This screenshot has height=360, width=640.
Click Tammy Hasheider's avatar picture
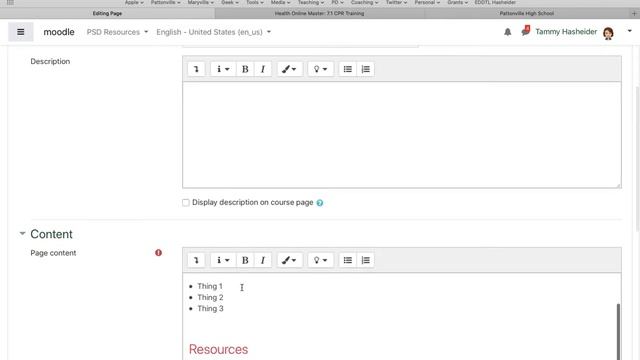tap(608, 33)
